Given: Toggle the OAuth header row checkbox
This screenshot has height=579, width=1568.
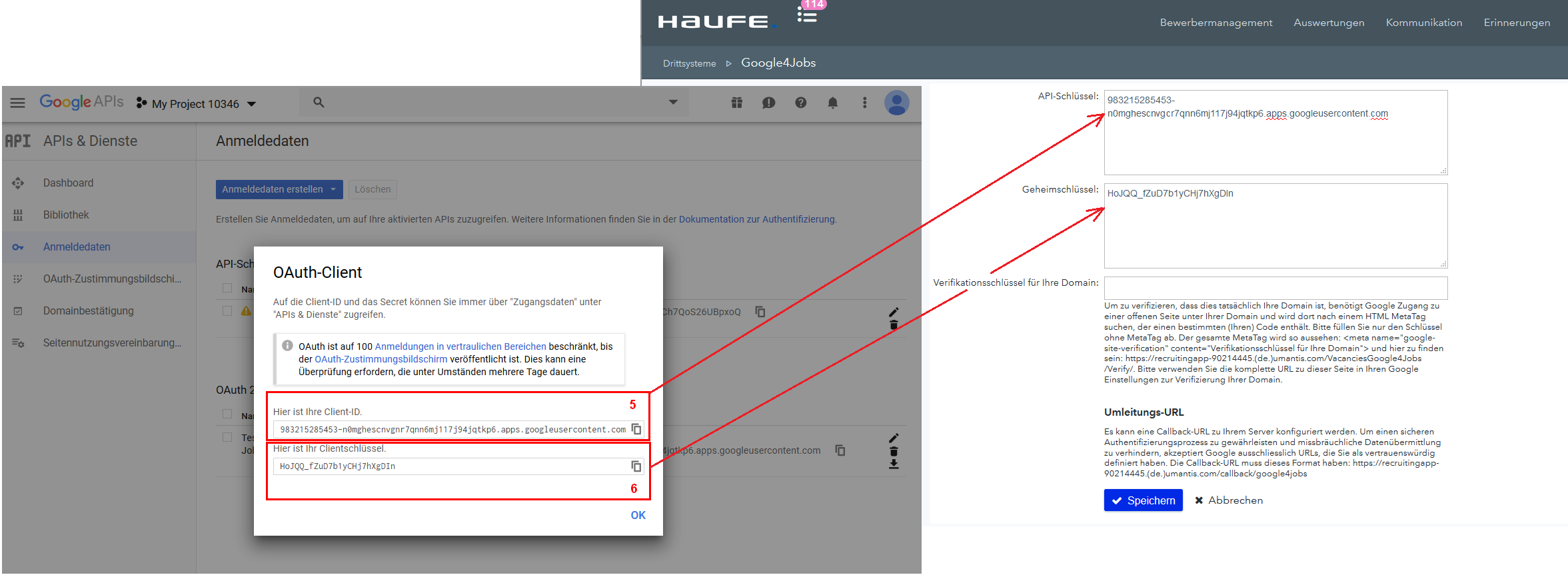Looking at the screenshot, I should [227, 414].
